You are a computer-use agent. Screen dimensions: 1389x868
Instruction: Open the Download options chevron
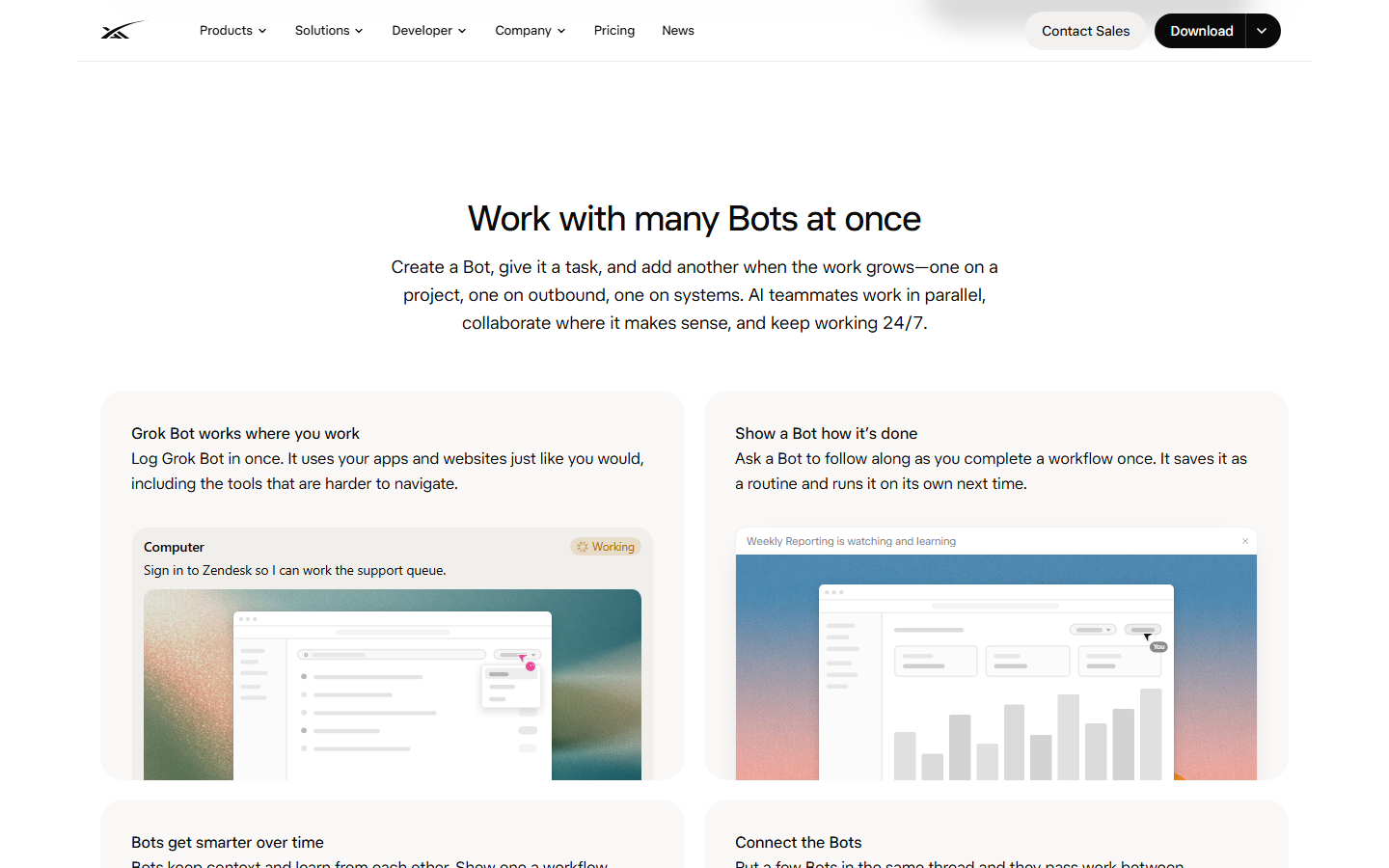[1263, 31]
